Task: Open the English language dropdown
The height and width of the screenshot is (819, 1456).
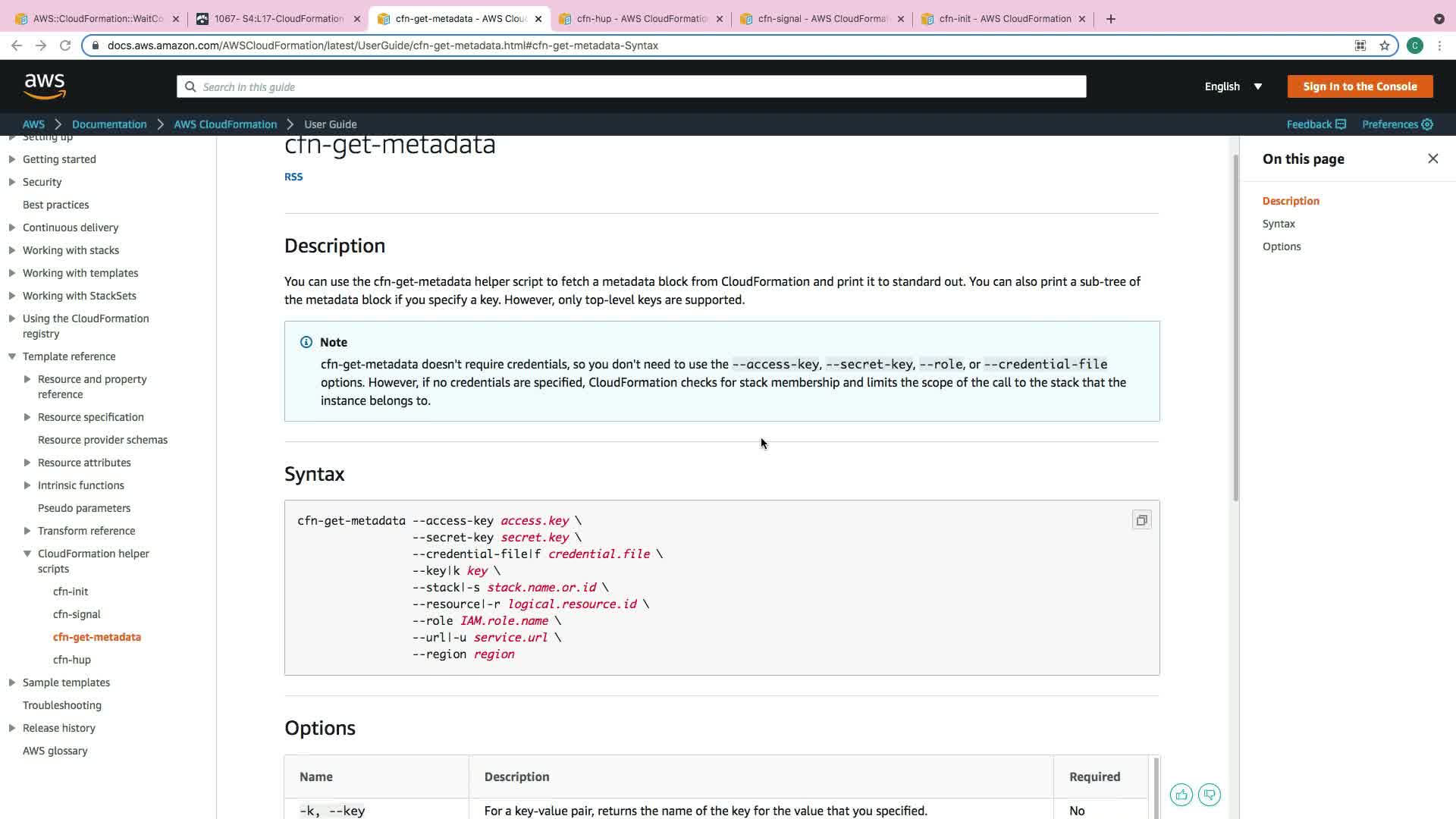Action: (x=1233, y=86)
